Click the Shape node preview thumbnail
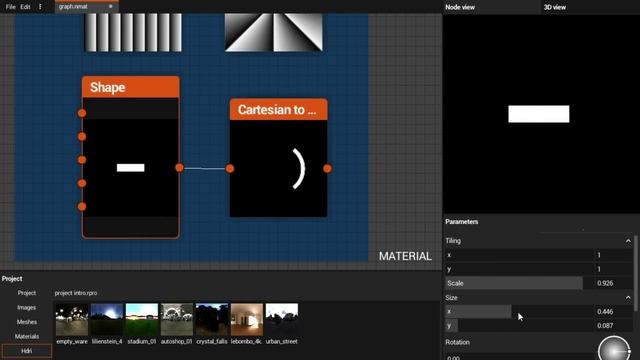Screen dimensions: 640x360 coord(131,167)
